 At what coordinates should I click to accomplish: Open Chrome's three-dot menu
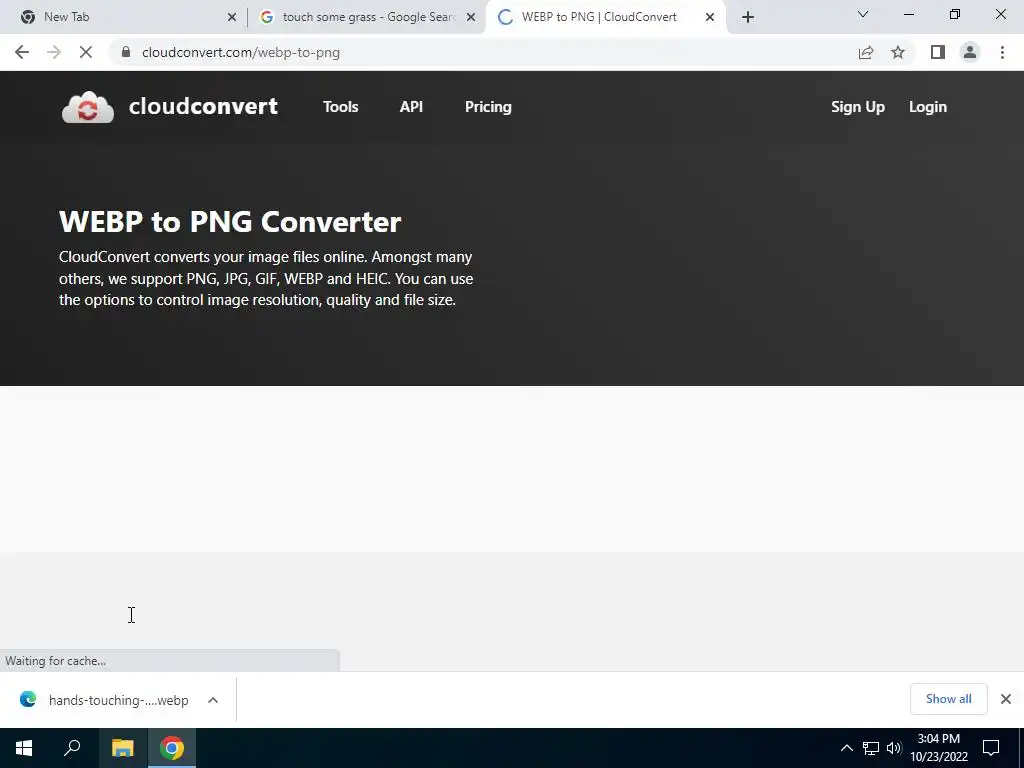click(1002, 52)
